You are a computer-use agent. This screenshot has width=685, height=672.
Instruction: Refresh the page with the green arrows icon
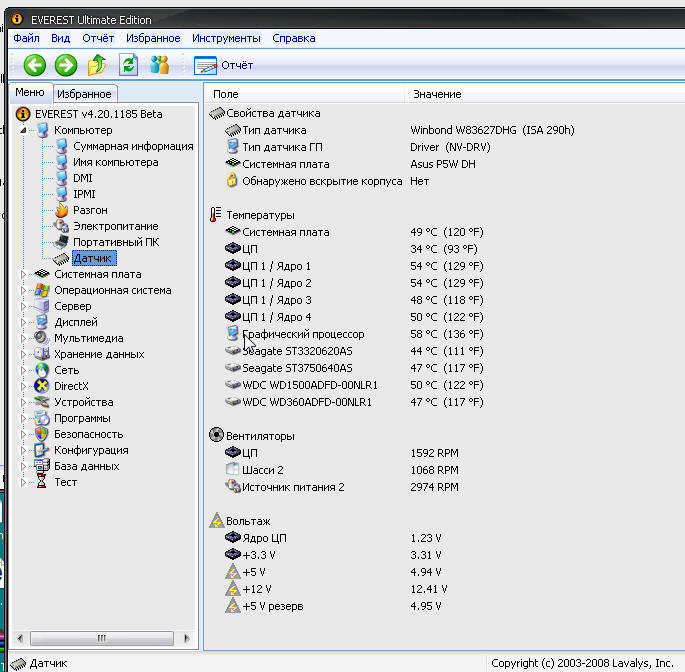point(128,65)
